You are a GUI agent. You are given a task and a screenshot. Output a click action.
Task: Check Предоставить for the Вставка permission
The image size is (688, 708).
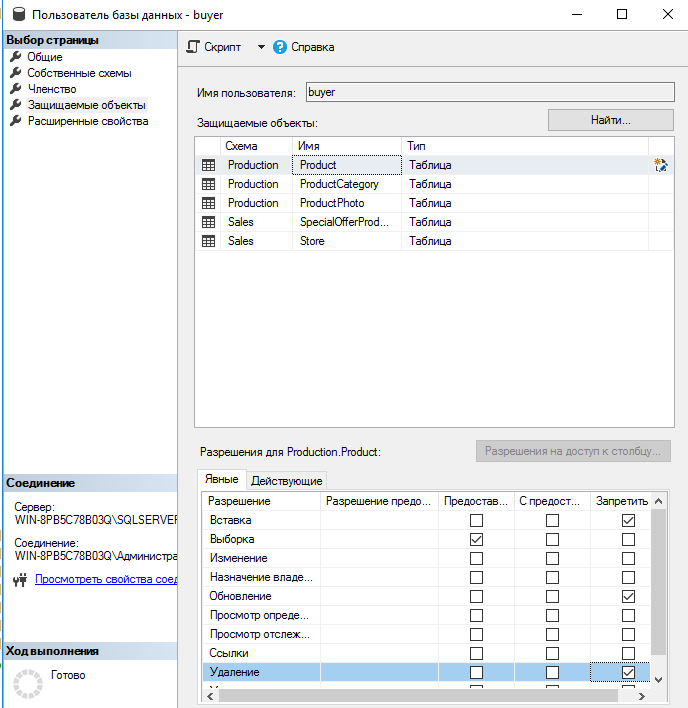pyautogui.click(x=476, y=520)
